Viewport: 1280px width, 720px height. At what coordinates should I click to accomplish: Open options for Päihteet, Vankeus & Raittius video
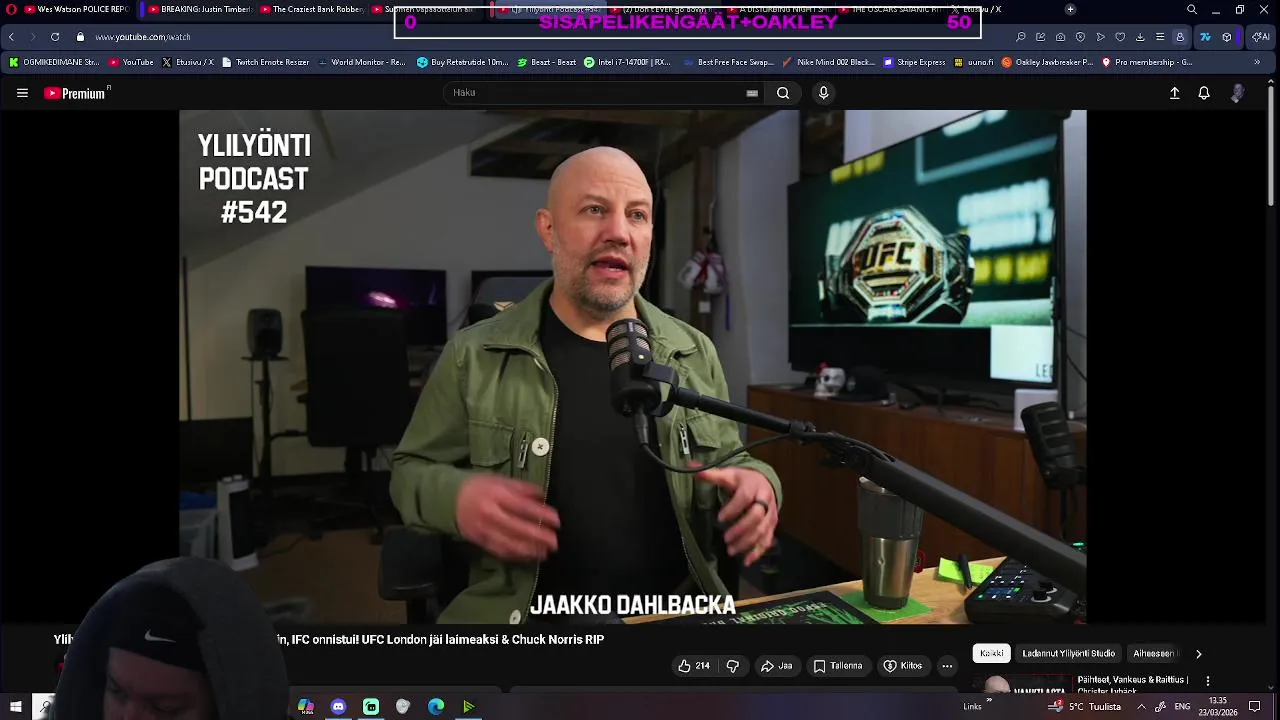click(1207, 681)
